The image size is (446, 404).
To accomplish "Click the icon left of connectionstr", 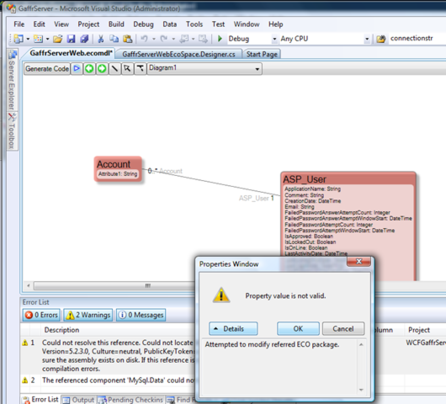I will 381,39.
